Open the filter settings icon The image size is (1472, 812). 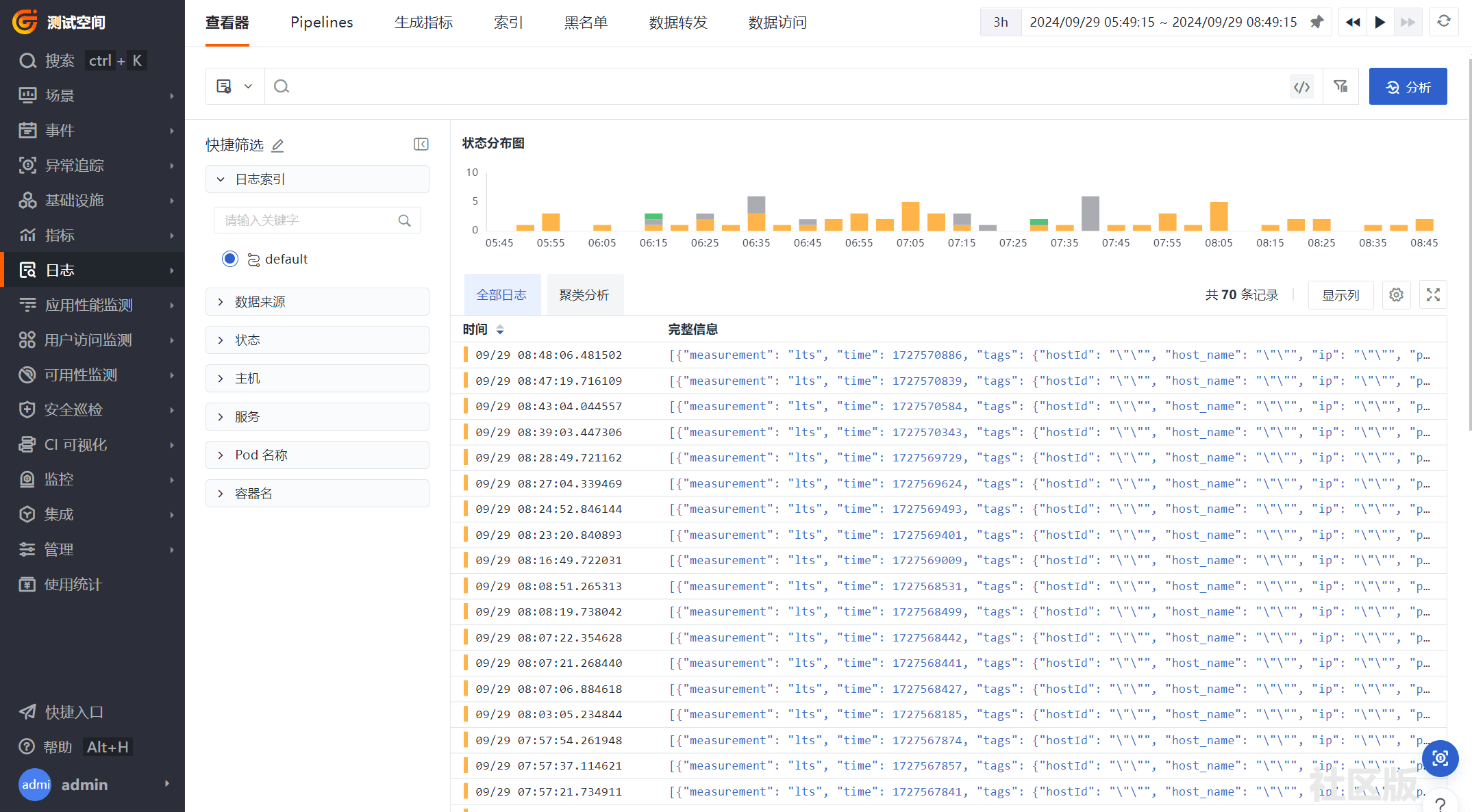[x=1340, y=86]
